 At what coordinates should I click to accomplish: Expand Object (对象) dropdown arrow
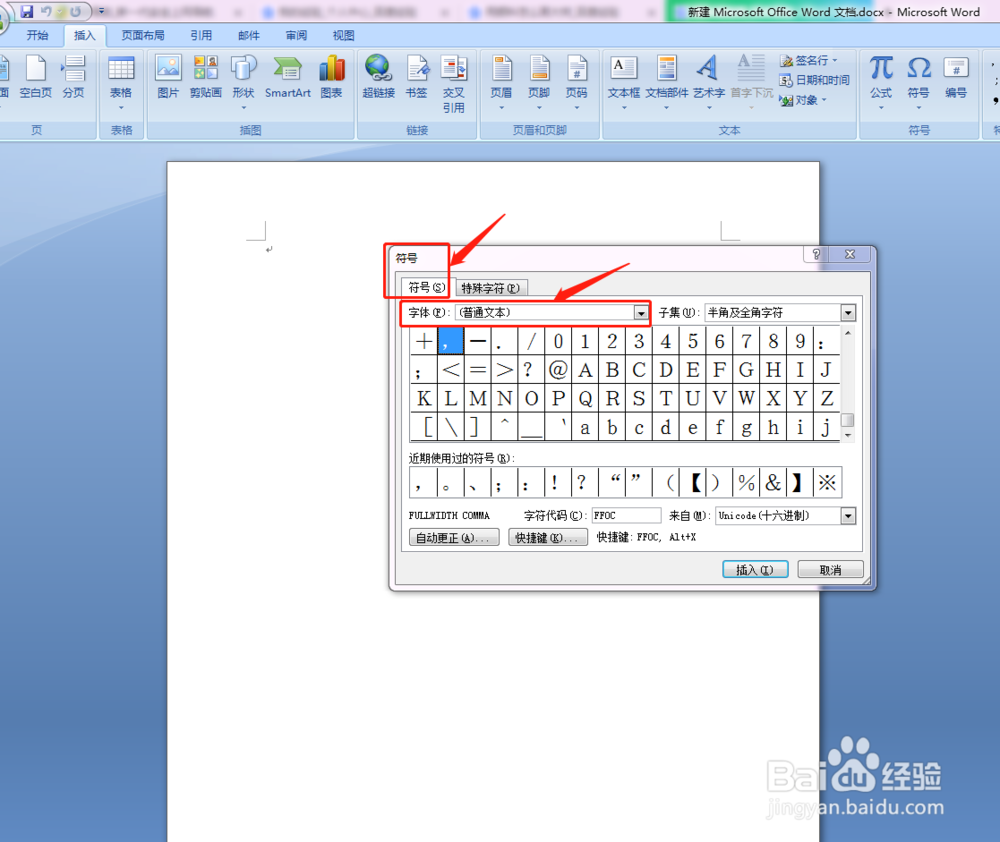point(823,100)
